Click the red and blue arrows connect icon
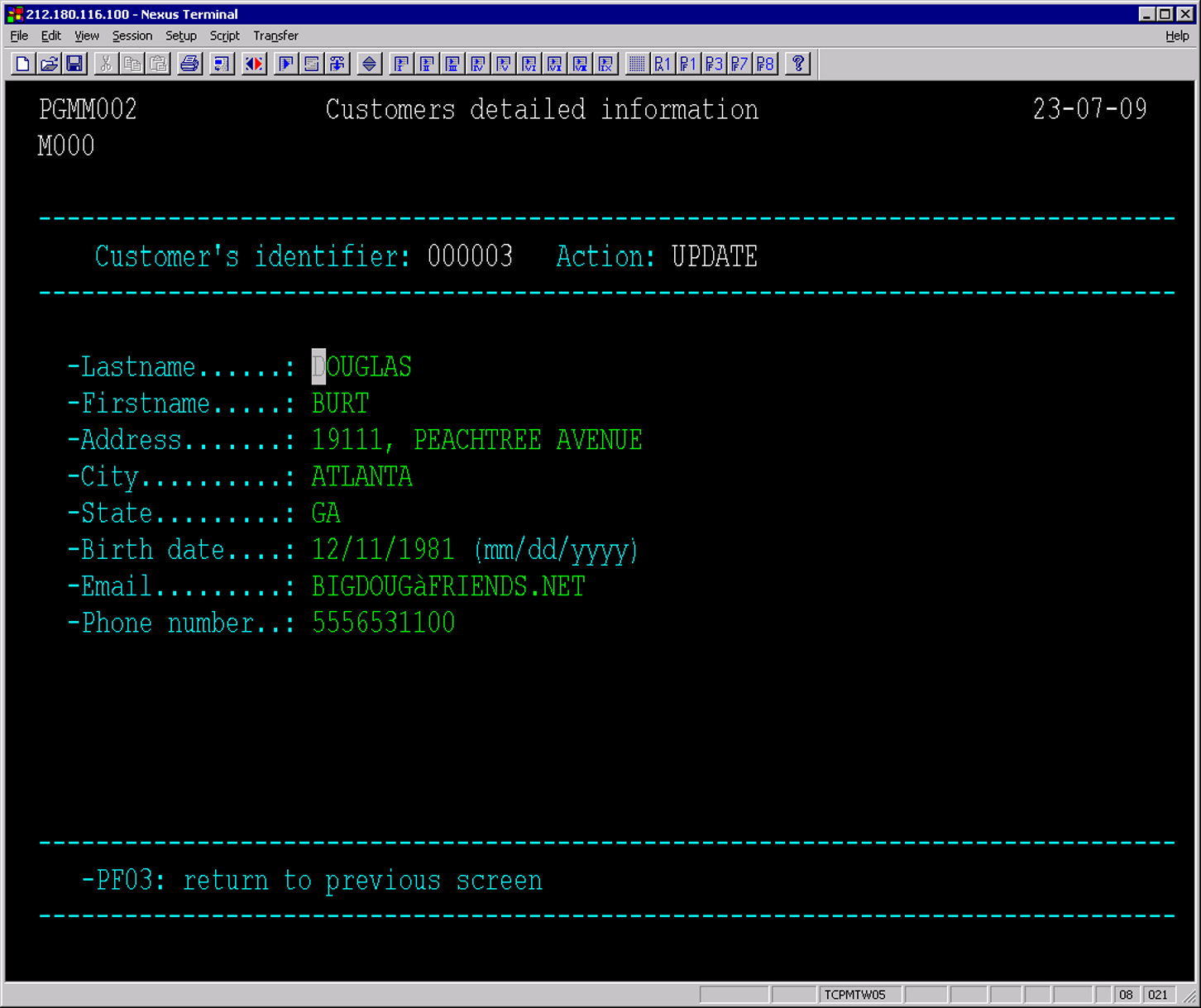 click(x=254, y=64)
